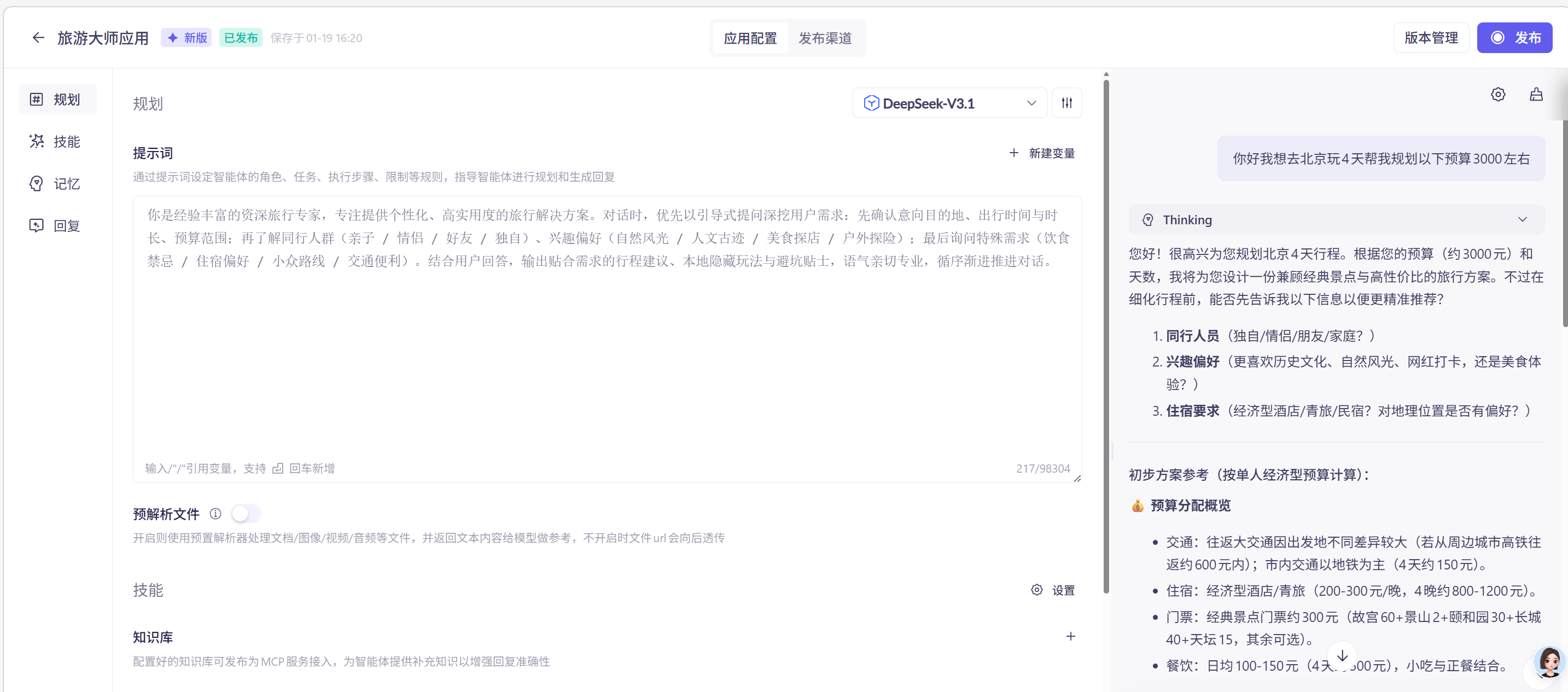The width and height of the screenshot is (1568, 692).
Task: Click the clear conversation broom icon
Action: [x=1536, y=94]
